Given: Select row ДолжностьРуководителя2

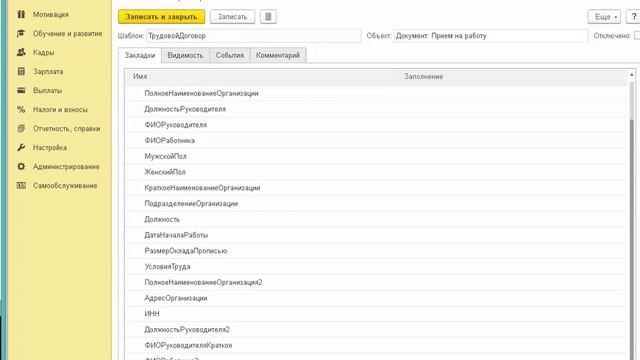Looking at the screenshot, I should 376,329.
